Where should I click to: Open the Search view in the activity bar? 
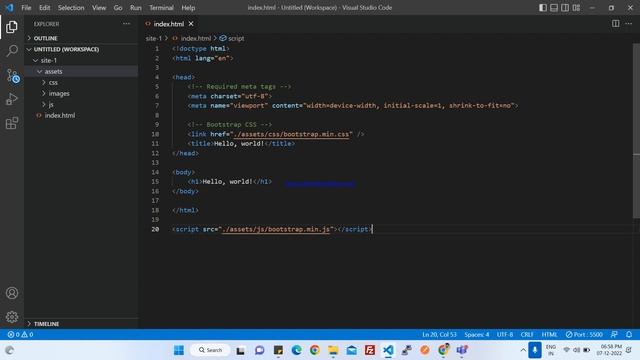click(12, 51)
